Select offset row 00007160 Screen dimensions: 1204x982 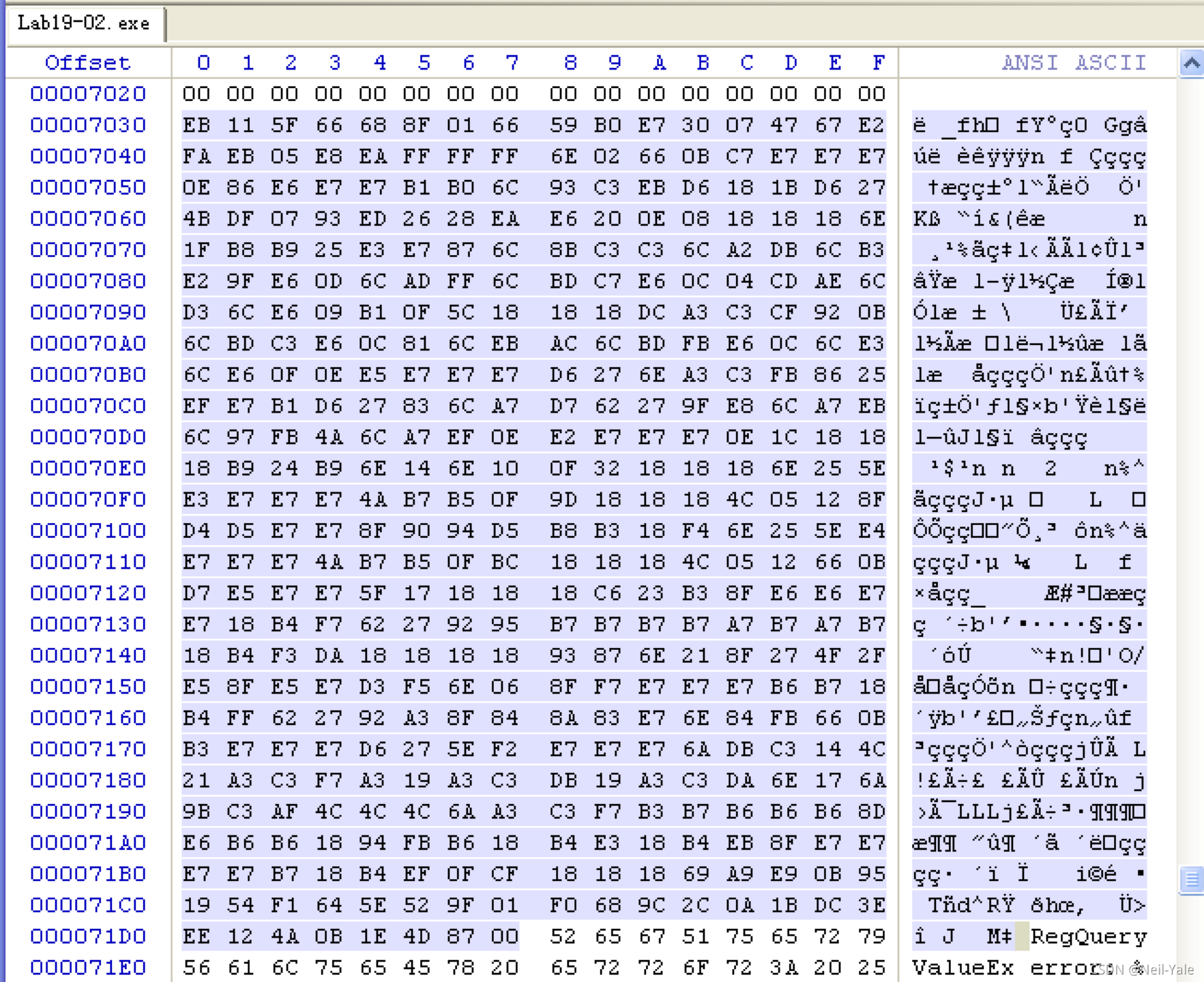(x=88, y=718)
